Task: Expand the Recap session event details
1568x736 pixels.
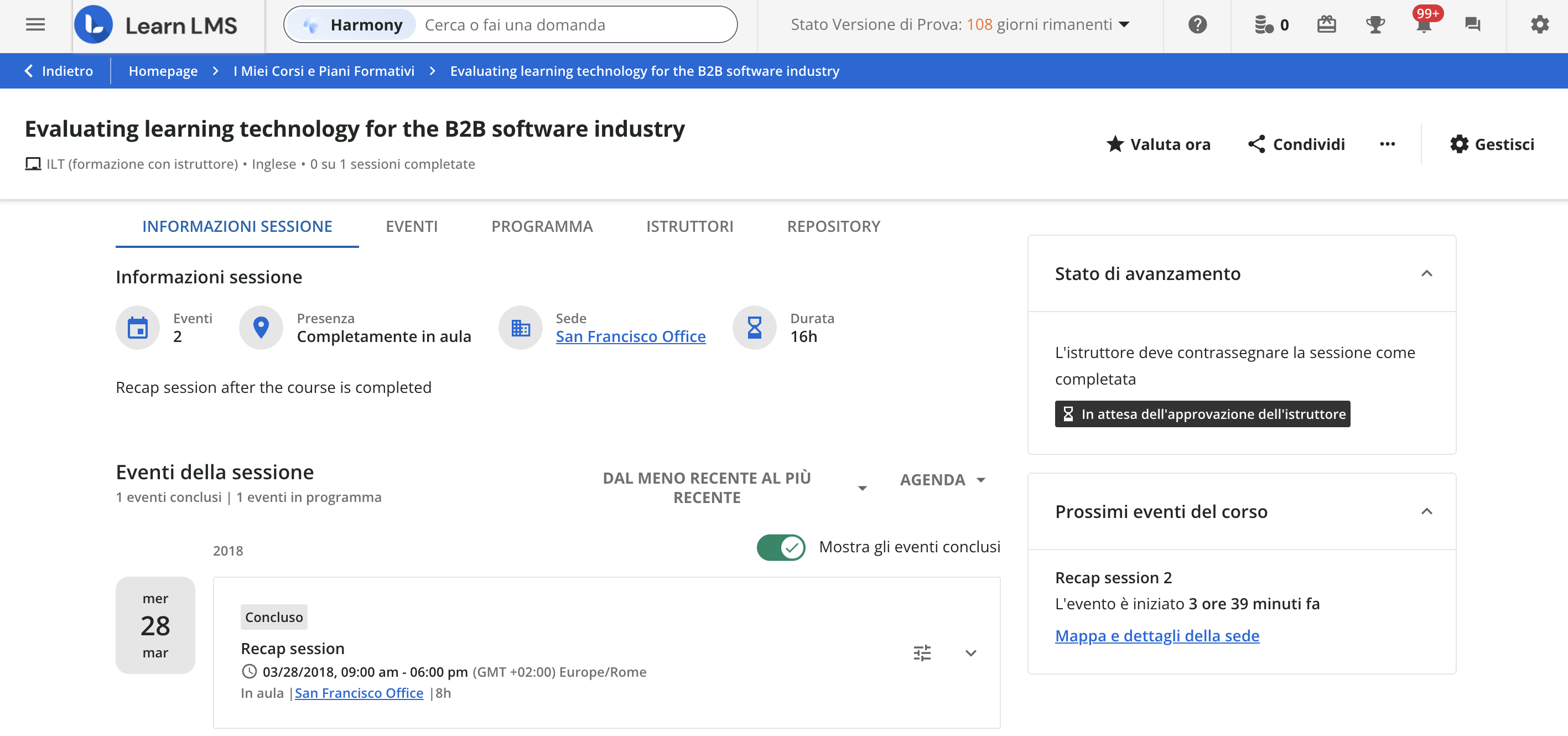Action: click(x=970, y=653)
